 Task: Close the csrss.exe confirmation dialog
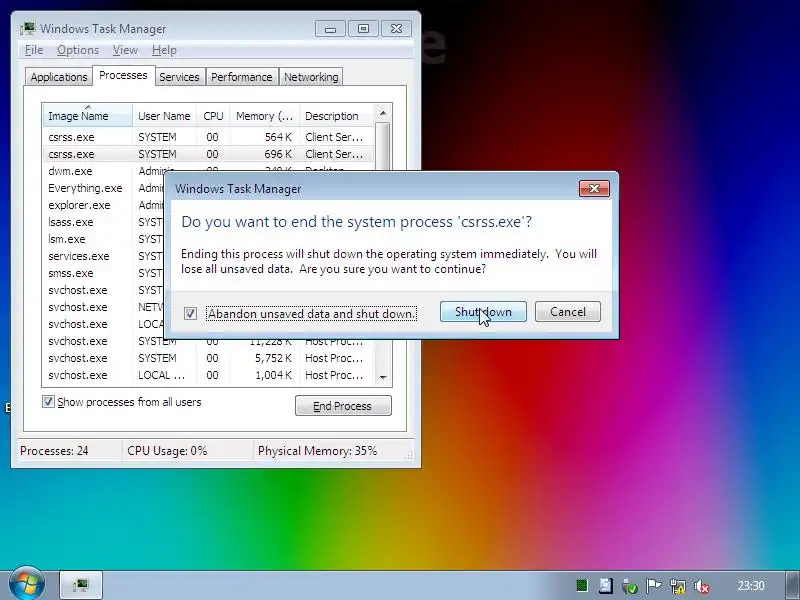tap(594, 189)
